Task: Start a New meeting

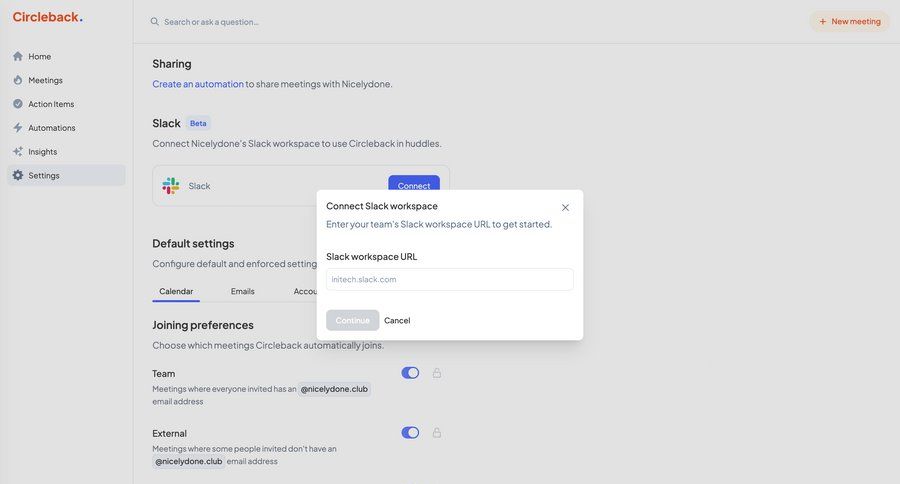Action: click(x=849, y=21)
